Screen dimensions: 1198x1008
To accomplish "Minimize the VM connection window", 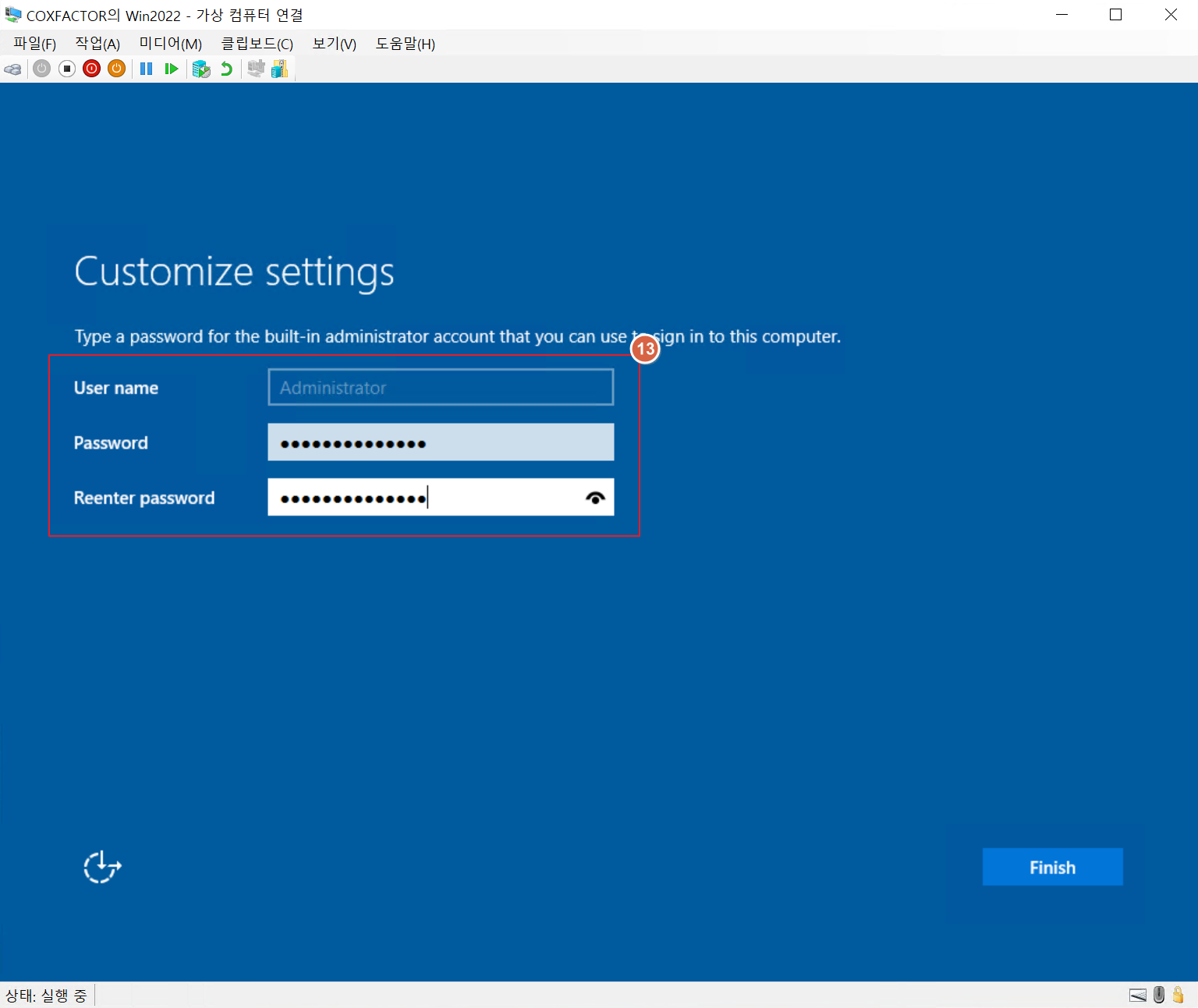I will coord(1062,15).
